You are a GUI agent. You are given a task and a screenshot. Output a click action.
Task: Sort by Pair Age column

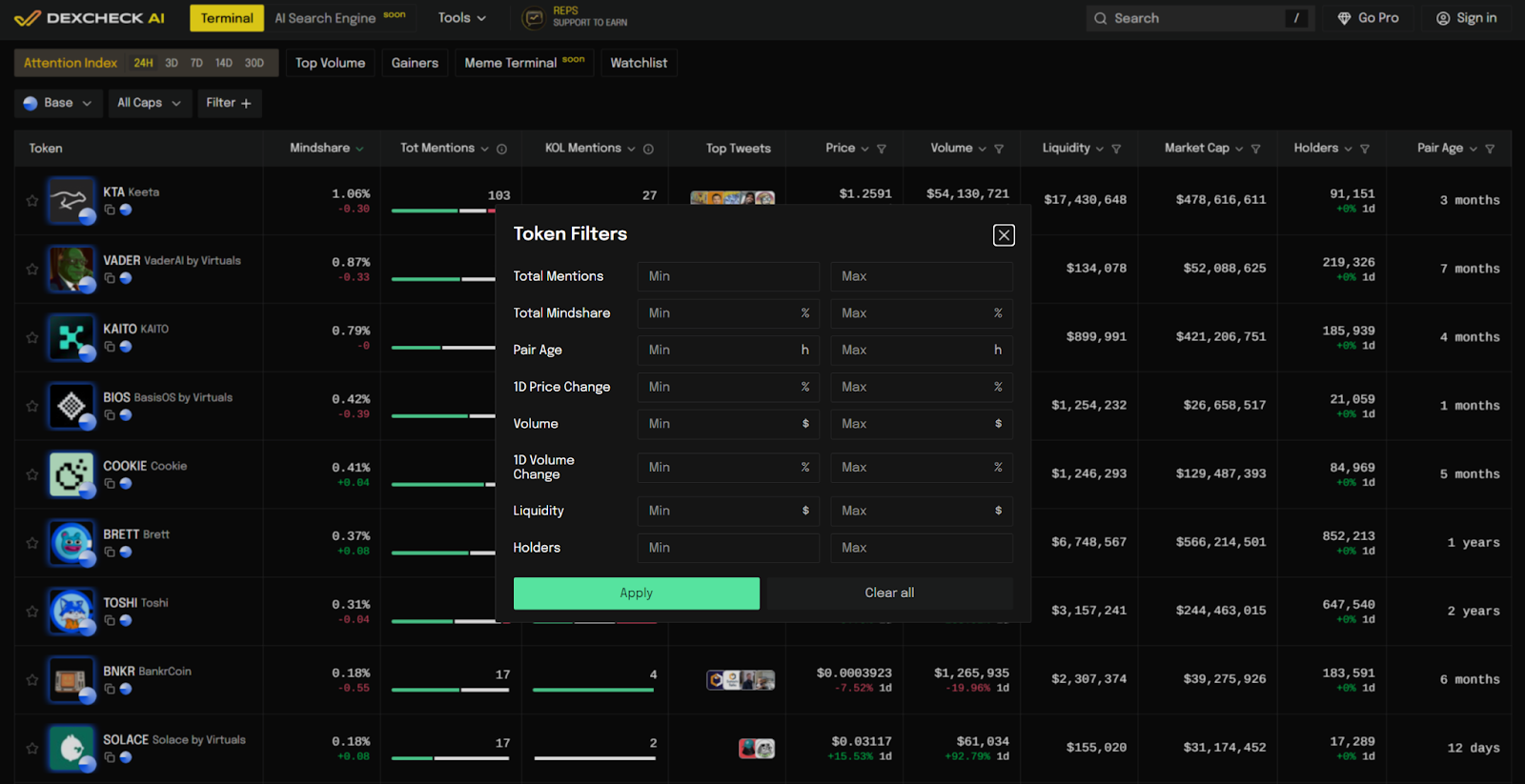[x=1447, y=148]
